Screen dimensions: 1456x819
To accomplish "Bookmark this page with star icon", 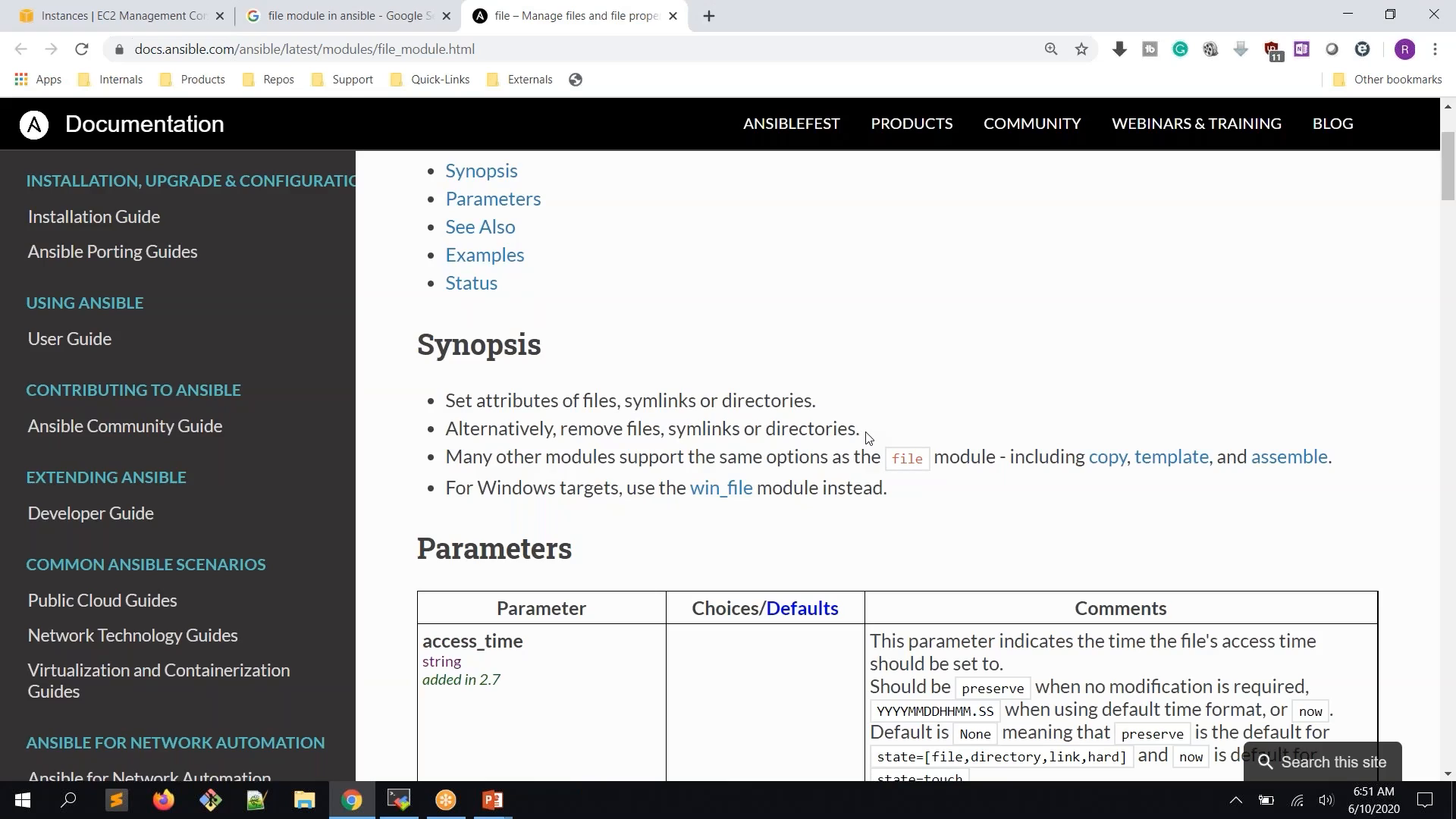I will point(1081,49).
